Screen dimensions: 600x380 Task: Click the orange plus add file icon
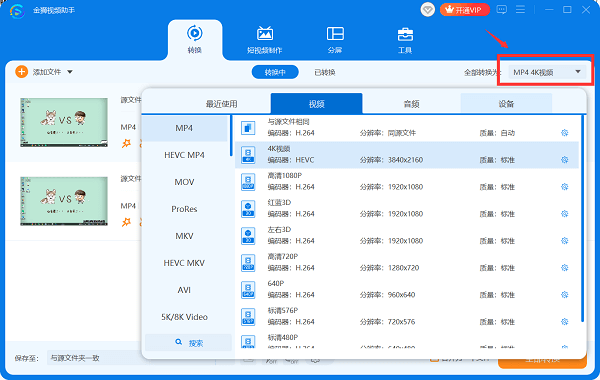tap(21, 72)
